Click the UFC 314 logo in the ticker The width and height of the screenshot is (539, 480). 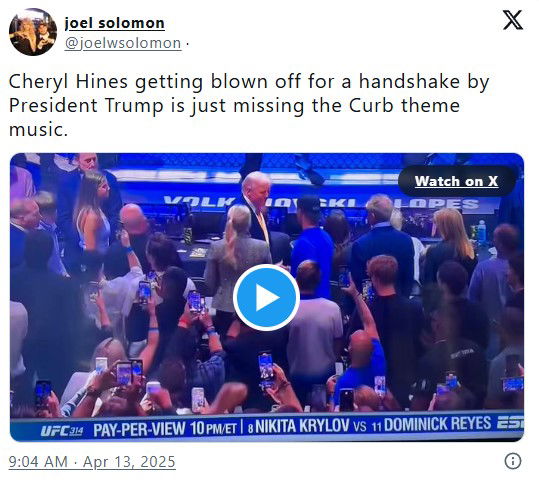point(62,430)
